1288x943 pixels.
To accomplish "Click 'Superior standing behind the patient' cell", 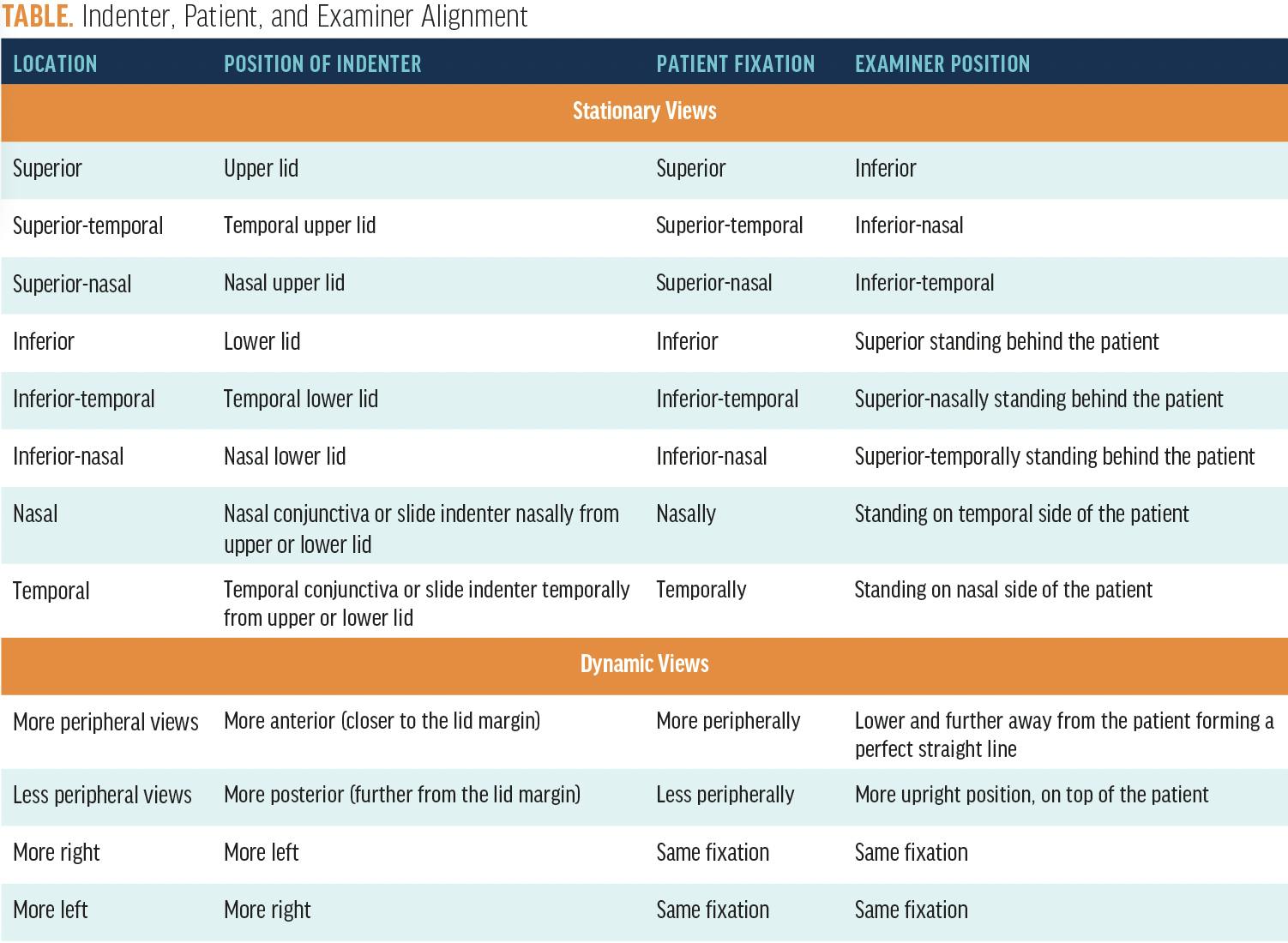I will click(1006, 341).
